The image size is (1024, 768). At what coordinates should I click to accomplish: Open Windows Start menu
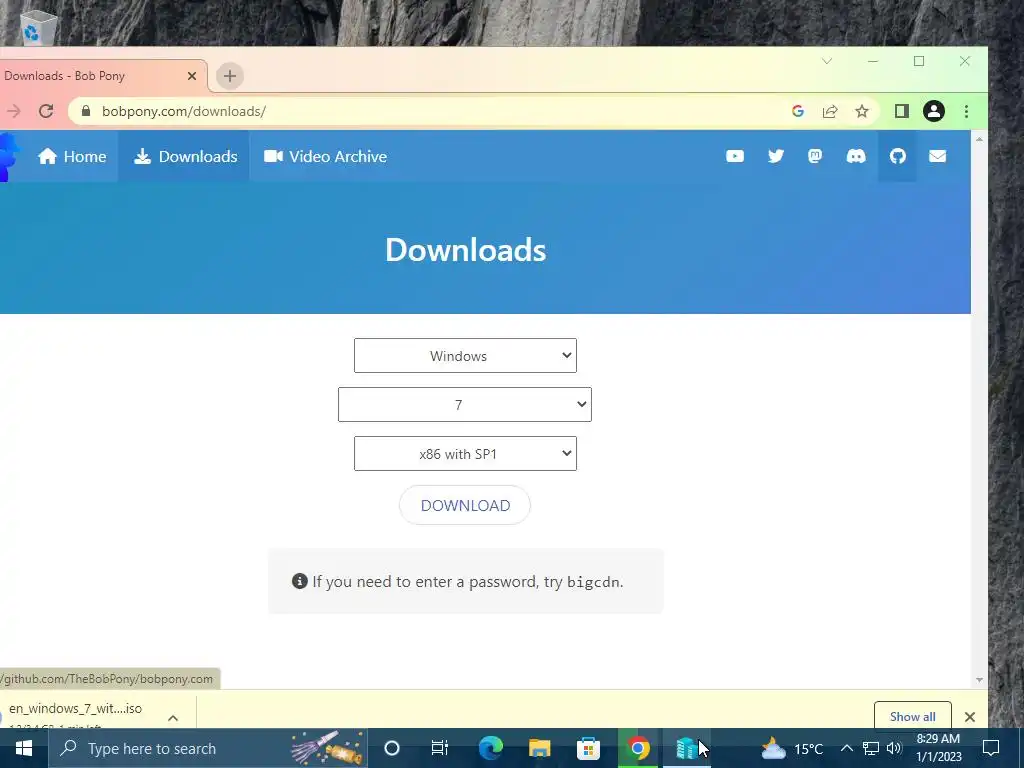24,748
